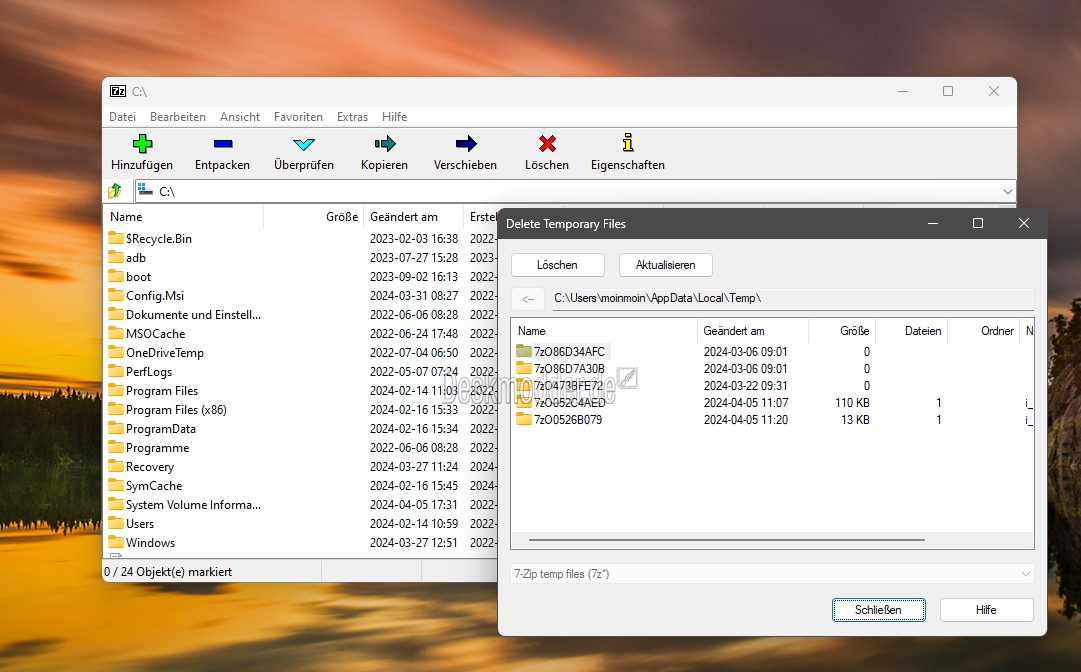
Task: Select the Config.Msi folder icon
Action: tap(116, 295)
